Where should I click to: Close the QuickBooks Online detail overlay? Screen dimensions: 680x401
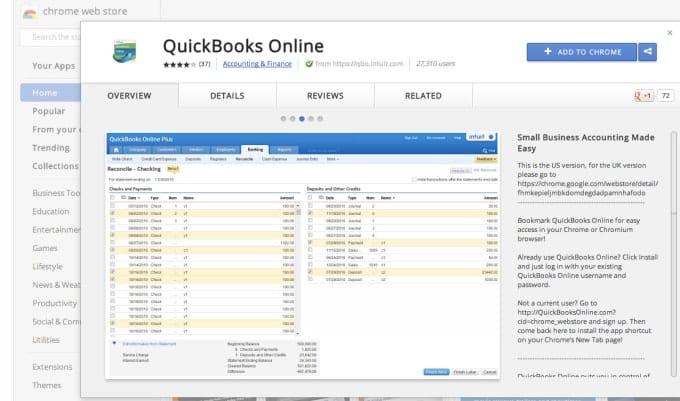pos(670,33)
